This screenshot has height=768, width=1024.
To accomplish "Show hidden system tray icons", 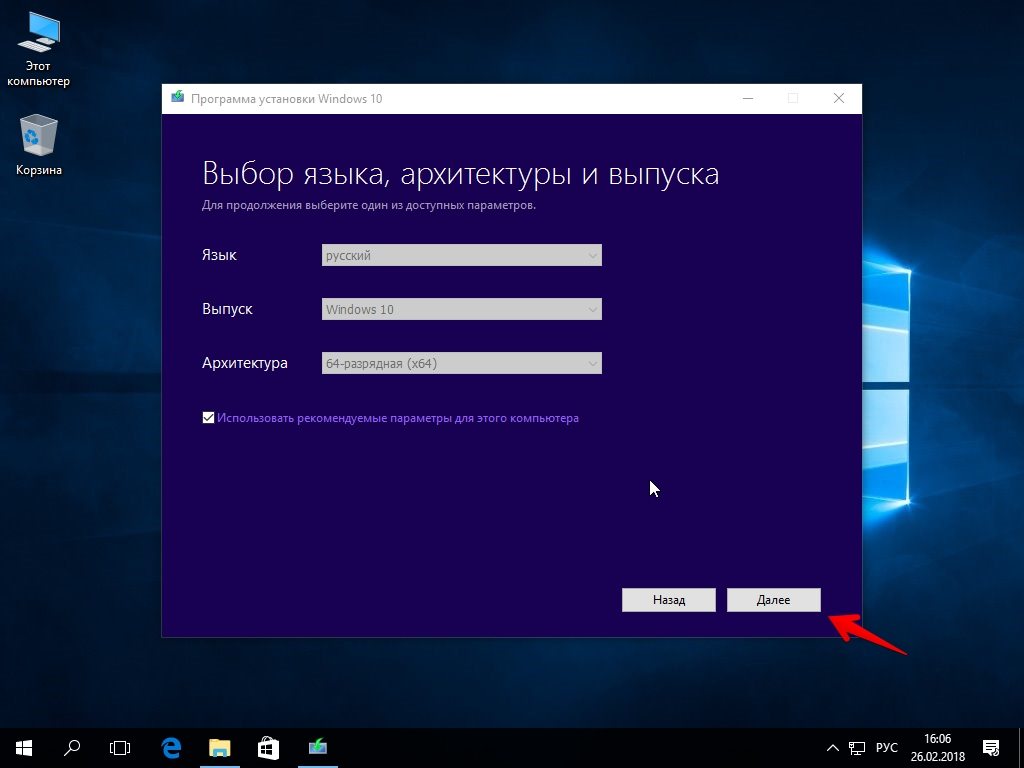I will [x=833, y=748].
